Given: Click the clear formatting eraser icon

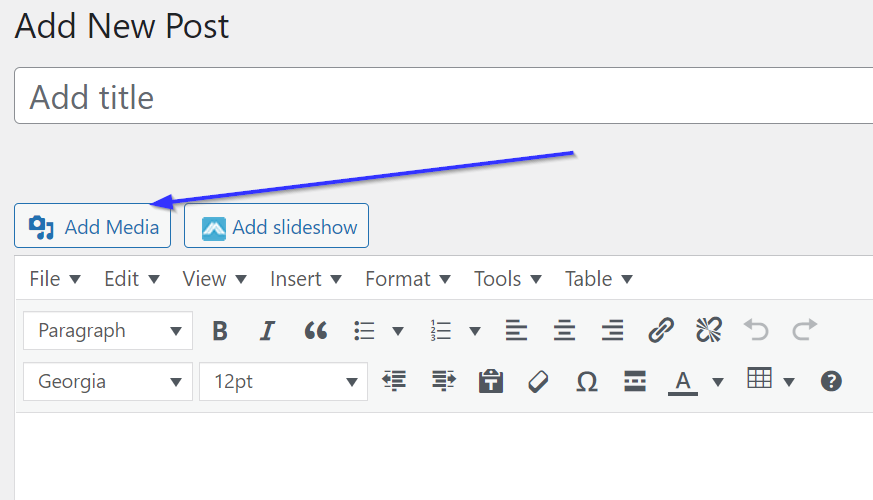Looking at the screenshot, I should [x=538, y=382].
